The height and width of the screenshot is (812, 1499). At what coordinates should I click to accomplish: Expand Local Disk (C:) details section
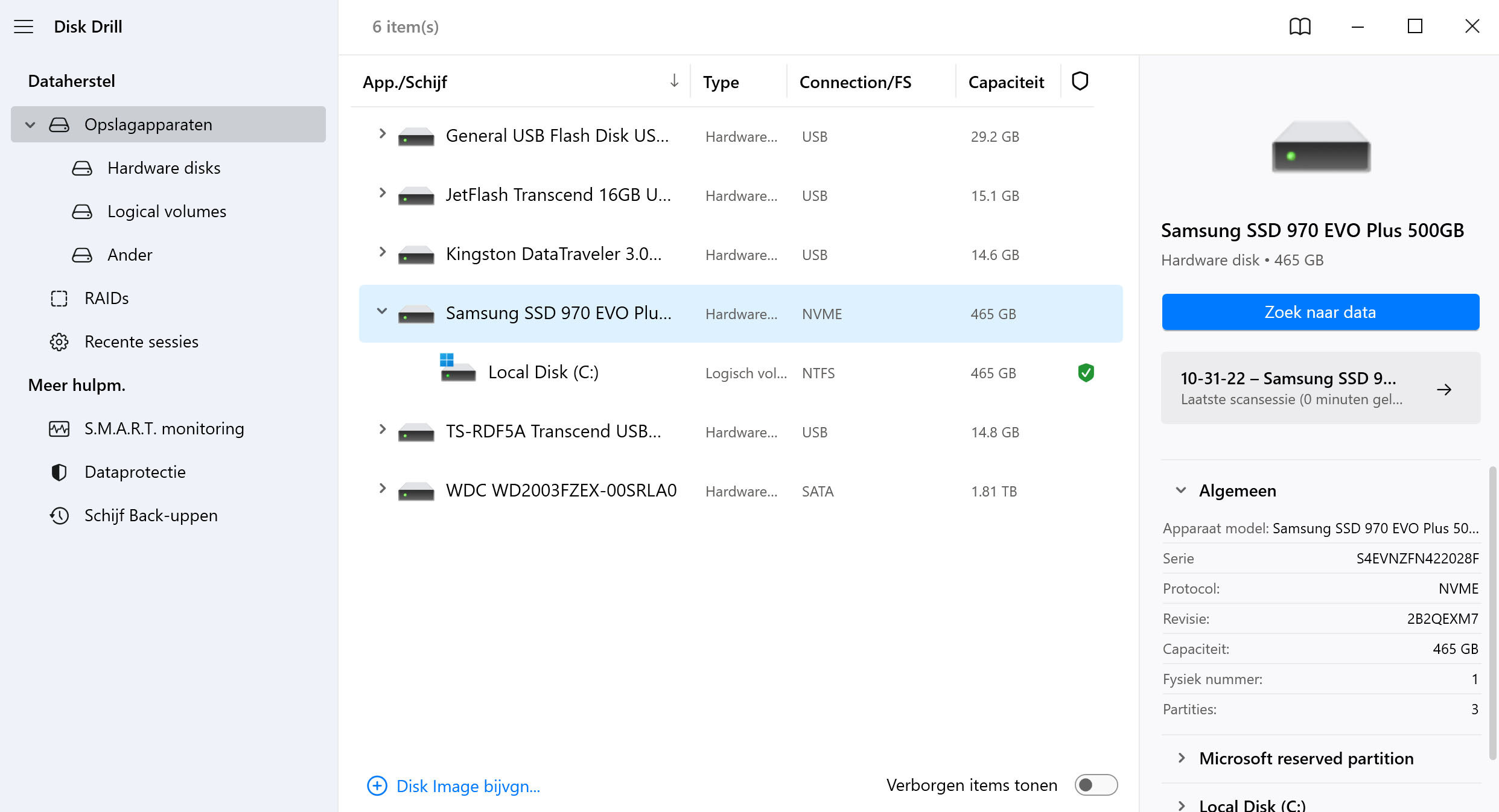click(1181, 805)
